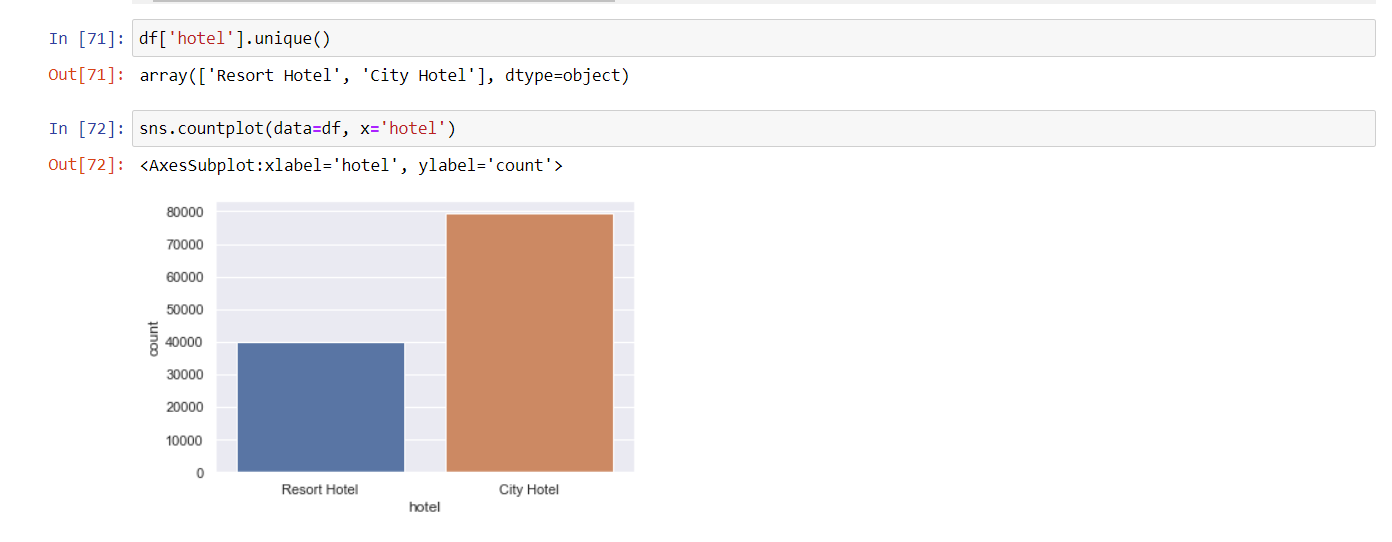Image resolution: width=1392 pixels, height=542 pixels.
Task: Click the City Hotel x-axis label
Action: coord(529,490)
